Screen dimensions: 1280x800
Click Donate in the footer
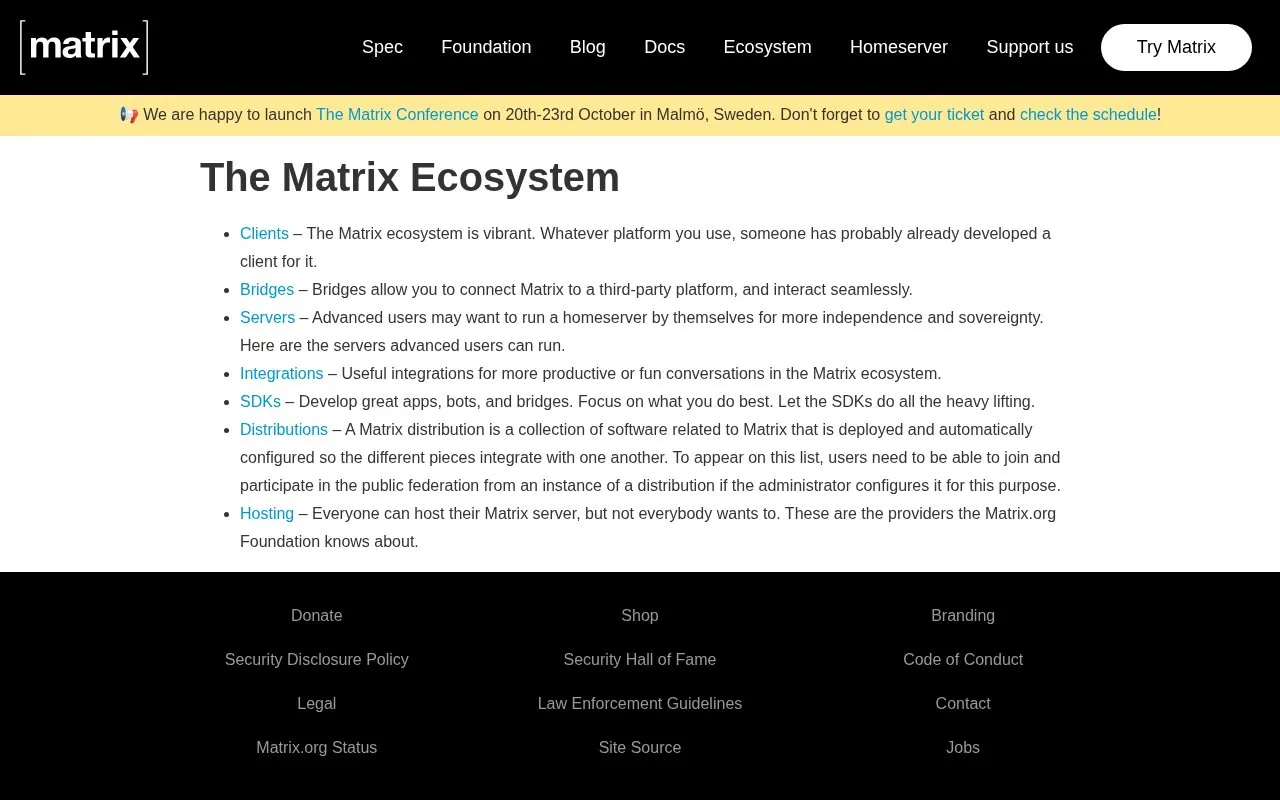point(317,616)
